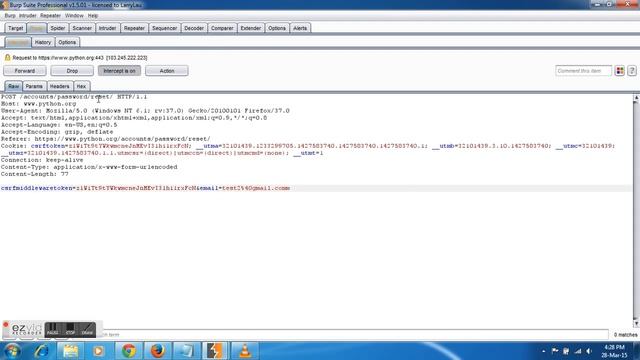Click the Content-Length: 77 header line
Screen dimensions: 640x360
pyautogui.click(x=35, y=174)
